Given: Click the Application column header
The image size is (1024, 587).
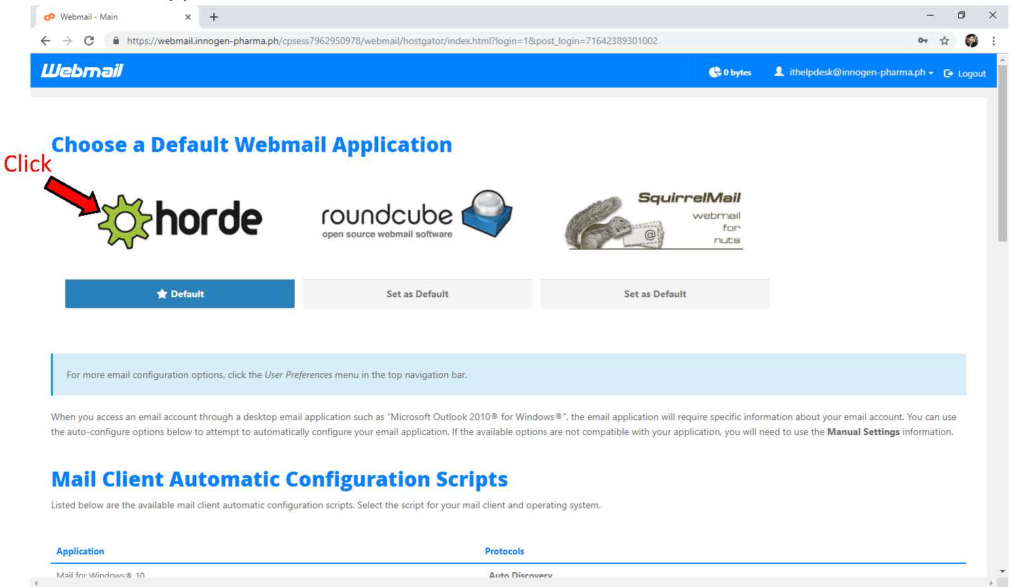Looking at the screenshot, I should click(x=80, y=551).
